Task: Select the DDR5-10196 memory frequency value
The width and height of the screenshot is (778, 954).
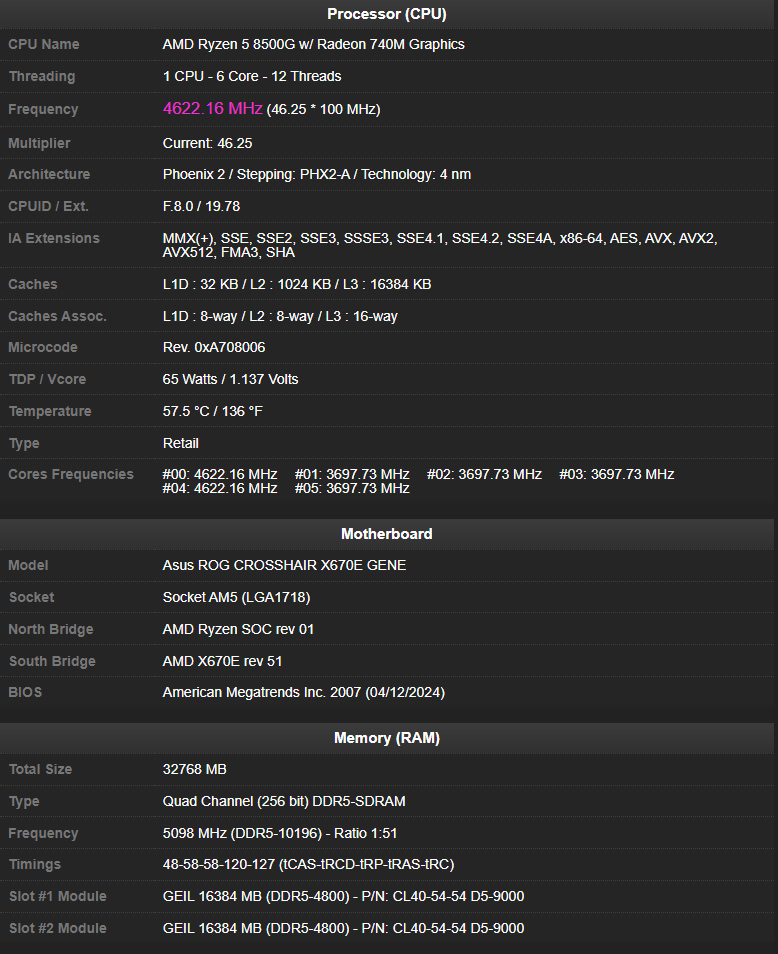Action: (280, 833)
